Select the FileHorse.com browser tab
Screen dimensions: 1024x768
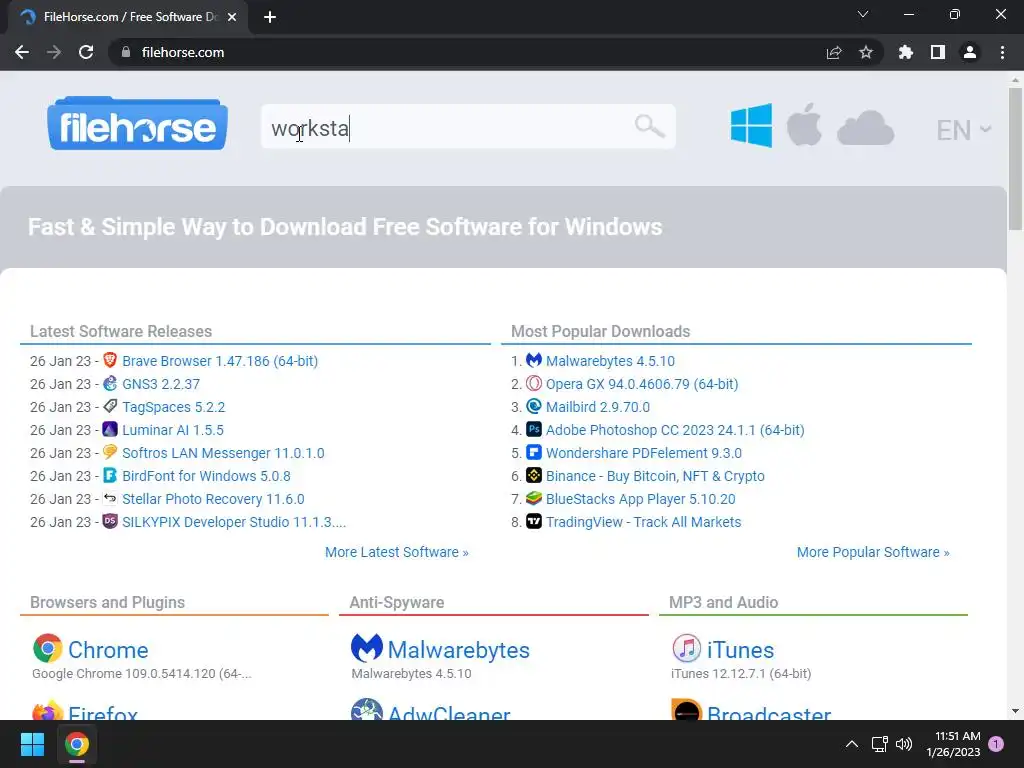tap(129, 17)
